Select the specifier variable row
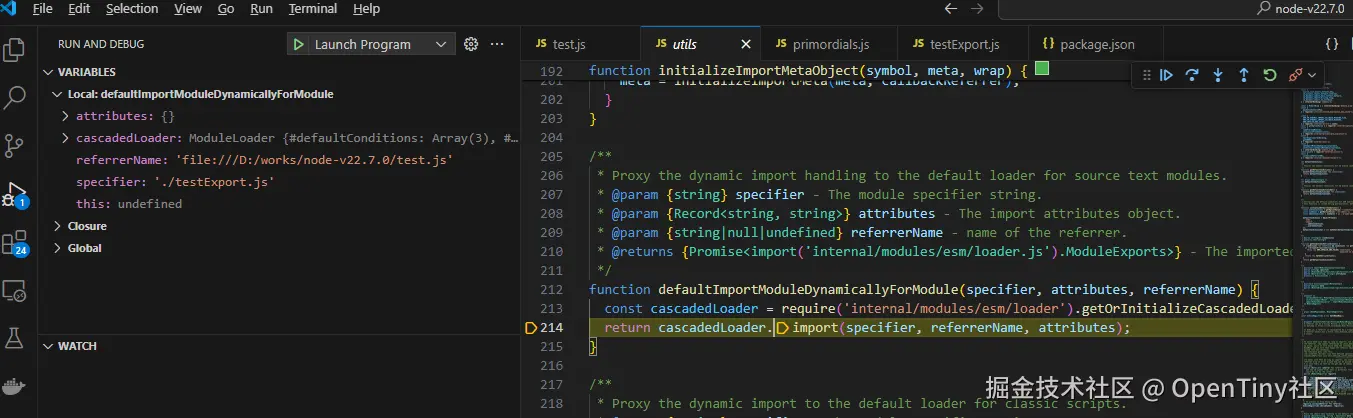 pyautogui.click(x=279, y=182)
